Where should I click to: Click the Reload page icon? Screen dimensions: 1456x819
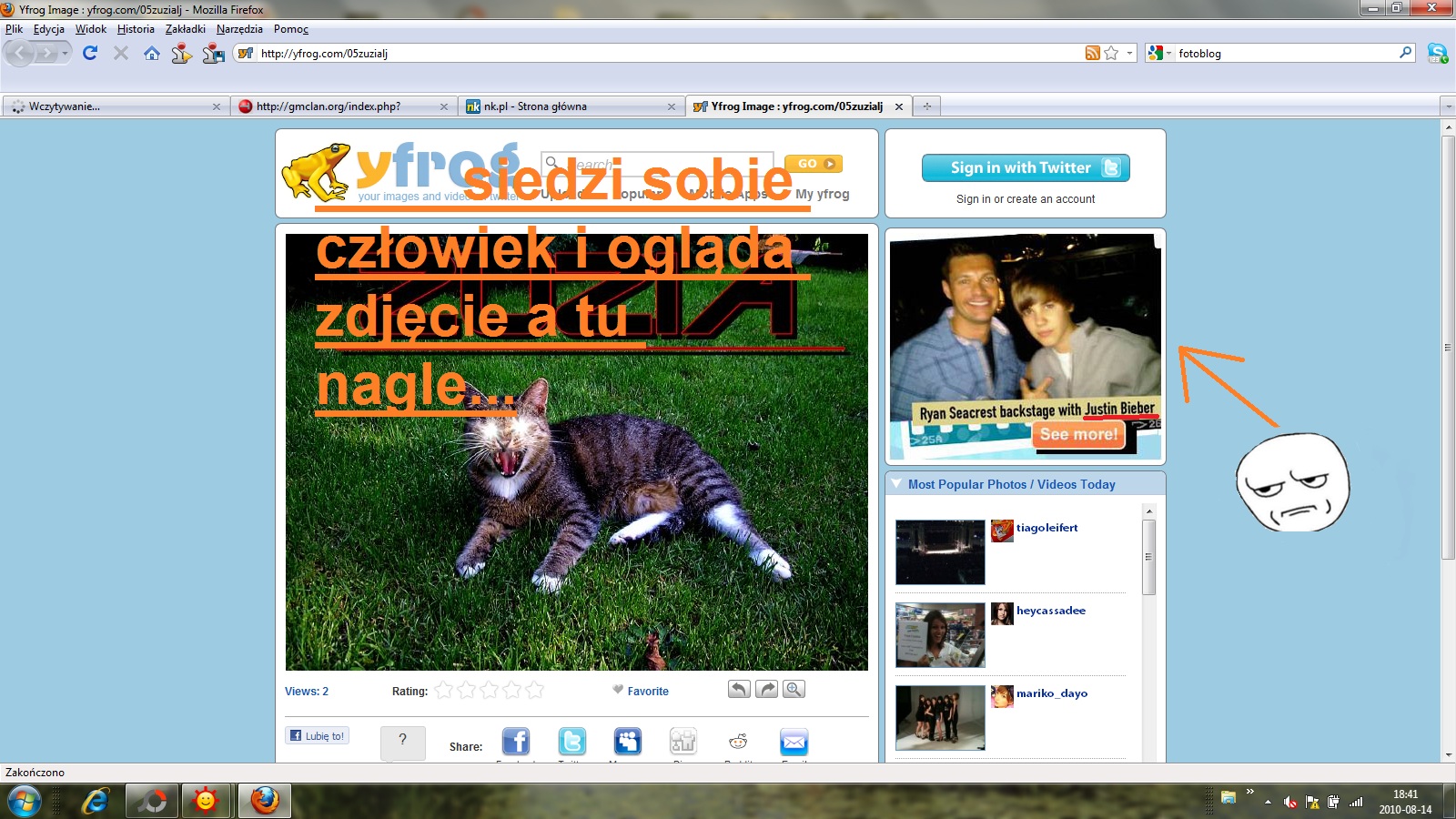(89, 53)
